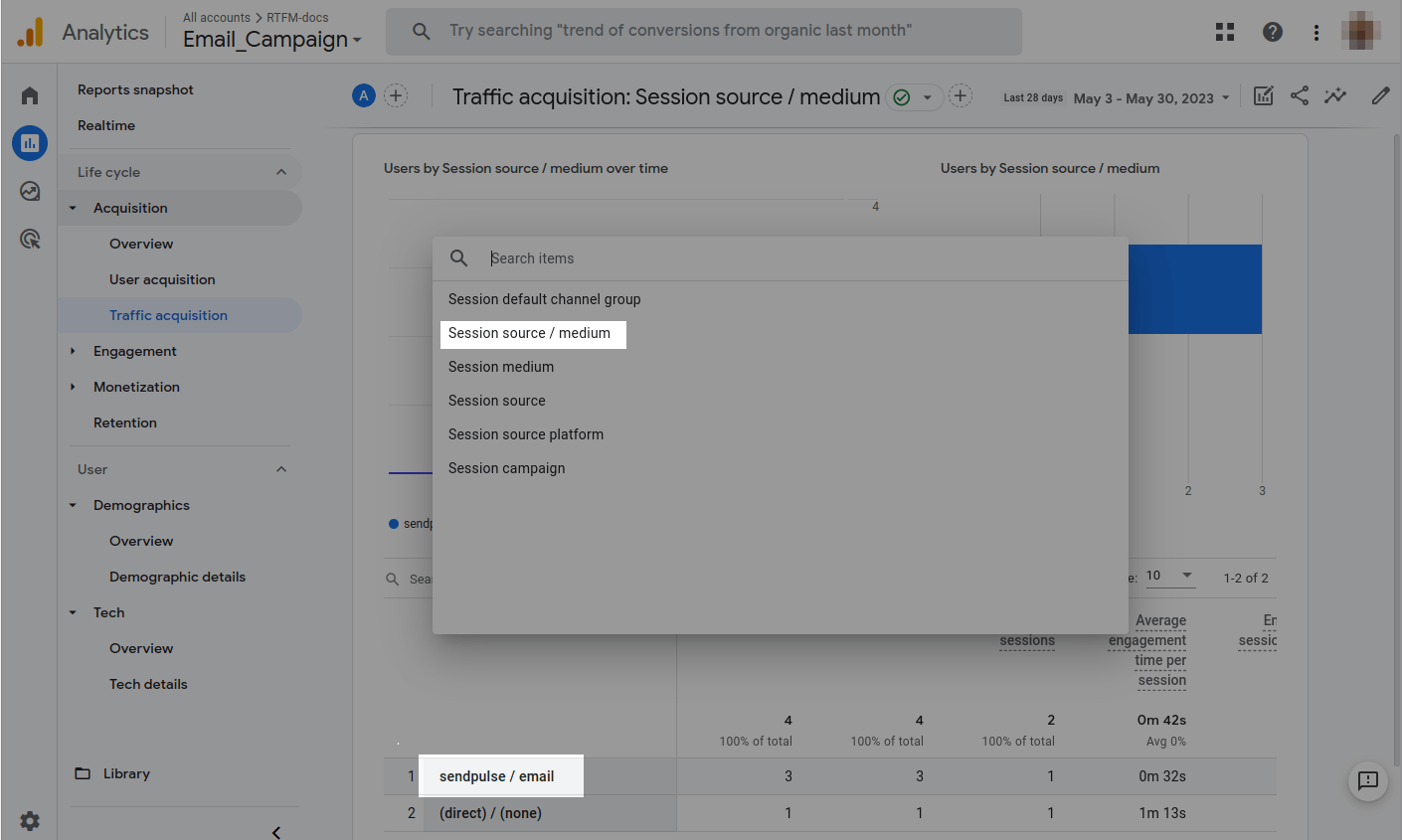Open the Insights sparkline icon

tap(1335, 95)
